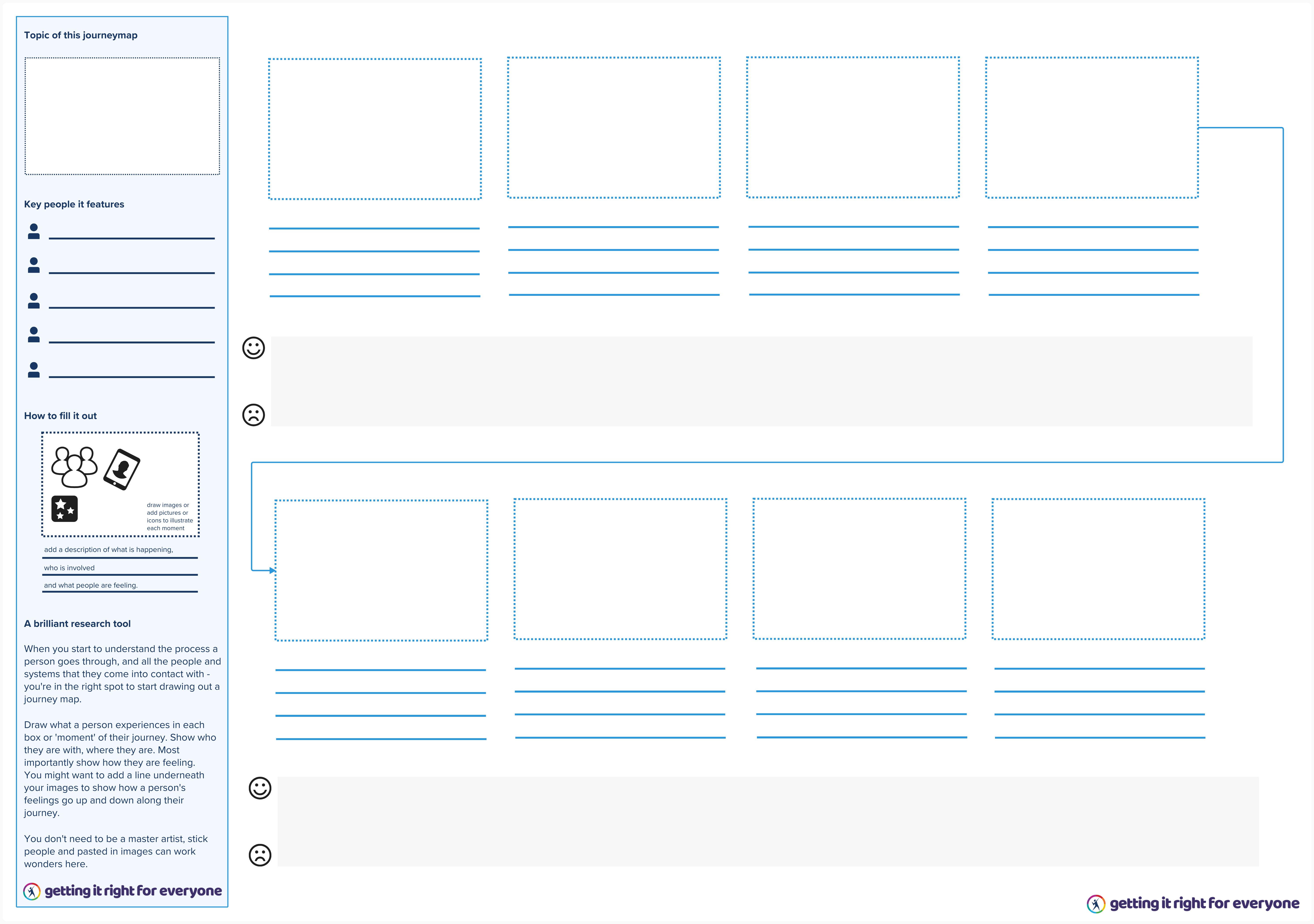
Task: Click the paragraph starting 'You don't need to be'
Action: pyautogui.click(x=116, y=851)
